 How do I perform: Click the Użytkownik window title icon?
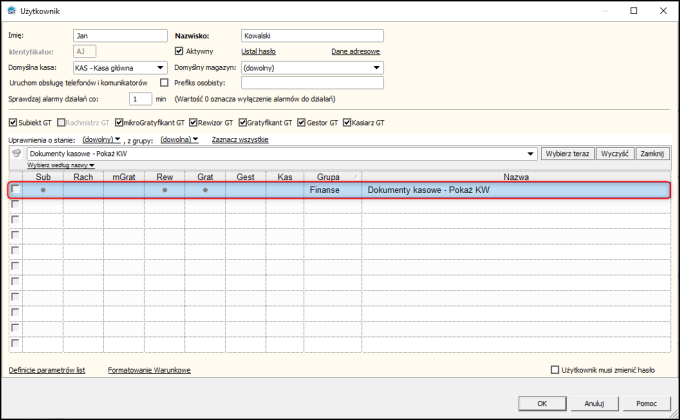point(12,11)
